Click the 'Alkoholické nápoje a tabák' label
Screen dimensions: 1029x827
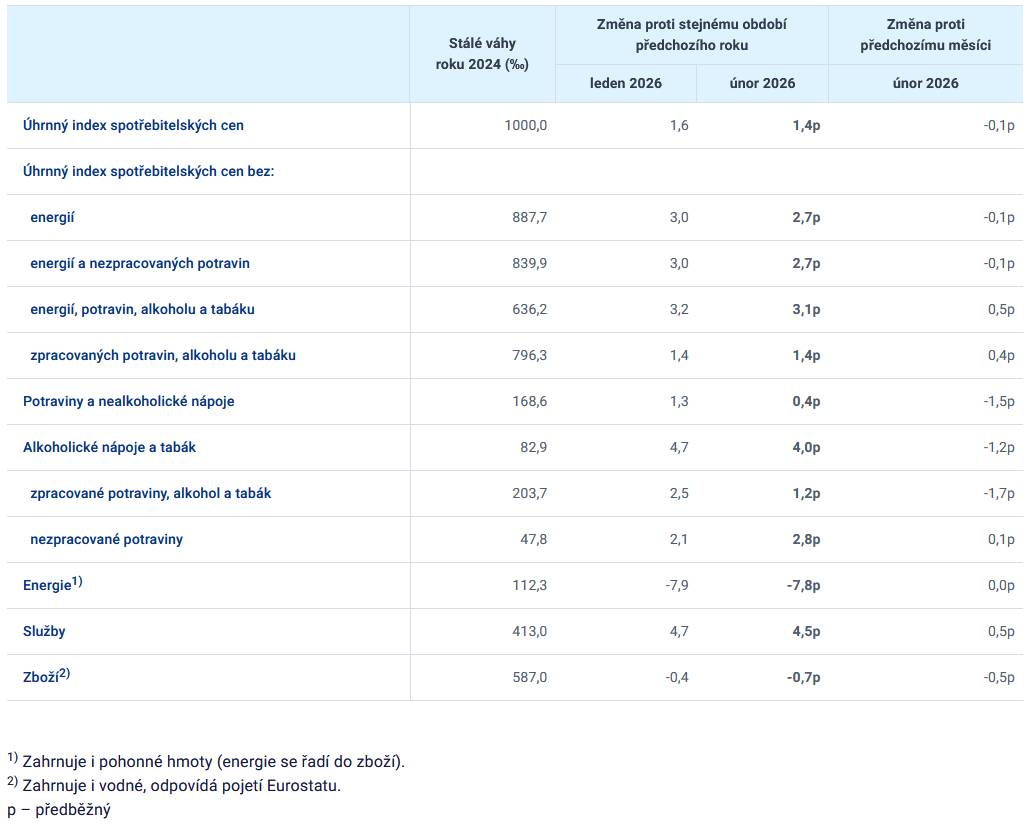(109, 448)
